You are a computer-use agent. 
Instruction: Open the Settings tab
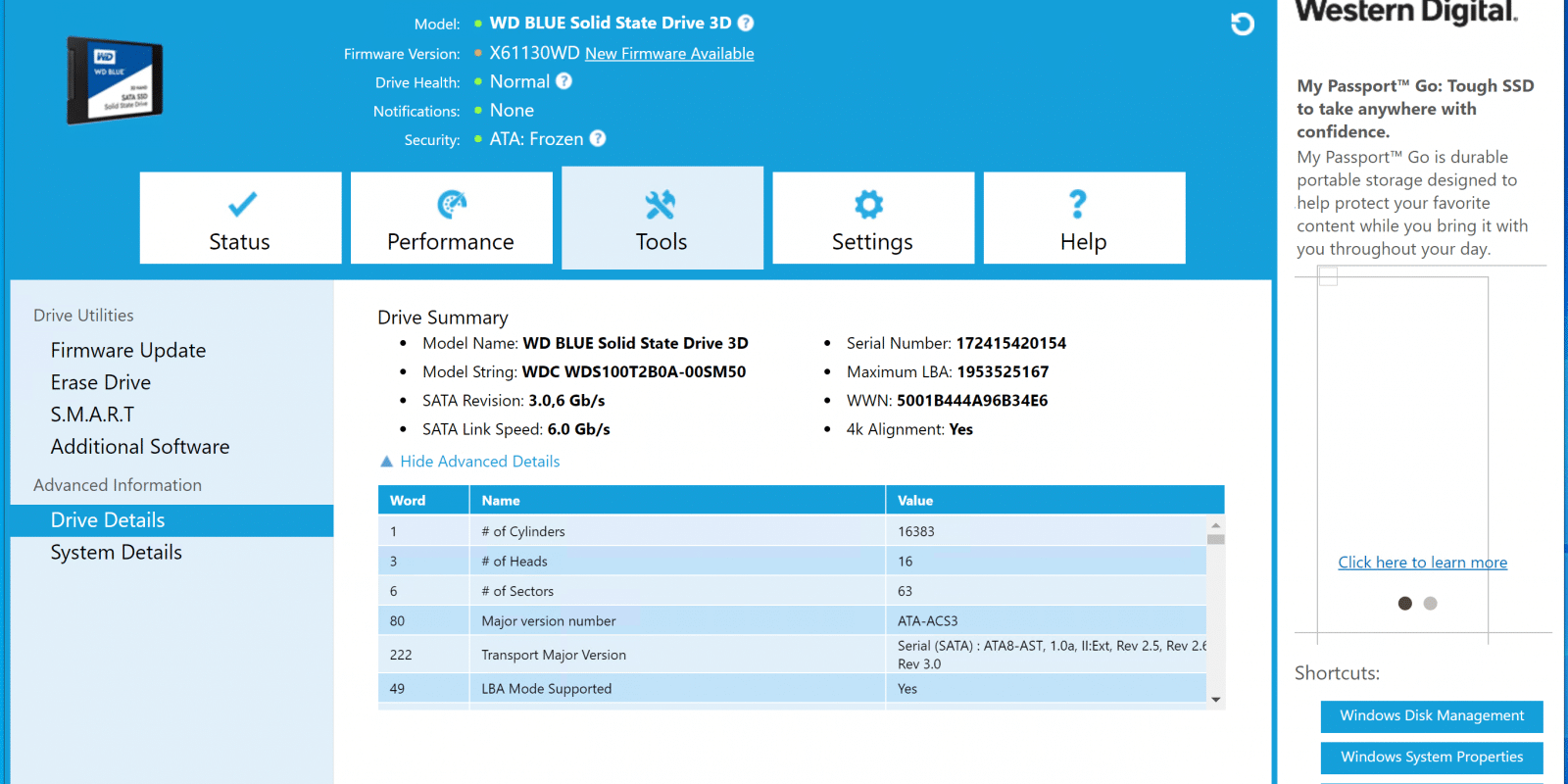[873, 218]
